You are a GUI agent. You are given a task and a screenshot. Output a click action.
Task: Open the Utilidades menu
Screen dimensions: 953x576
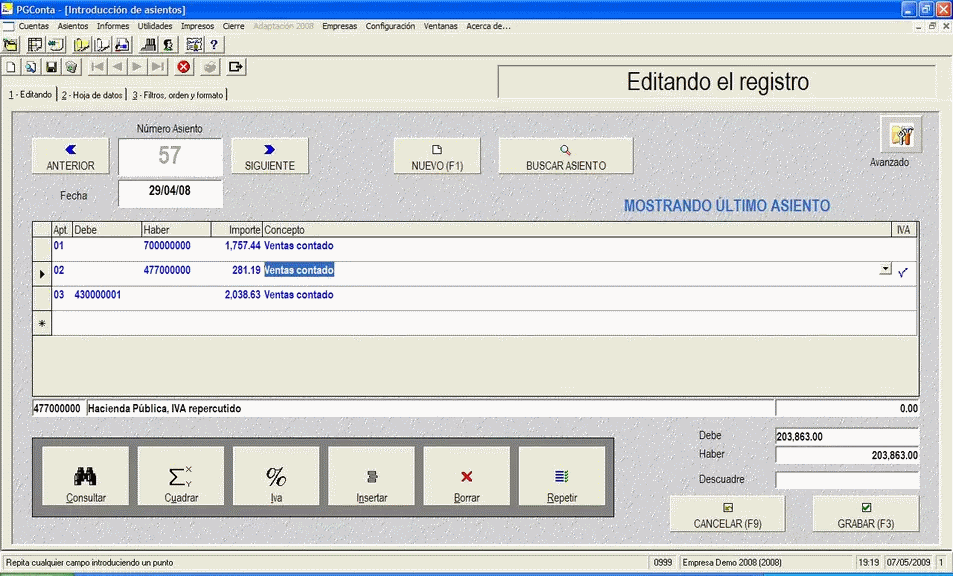click(x=155, y=26)
